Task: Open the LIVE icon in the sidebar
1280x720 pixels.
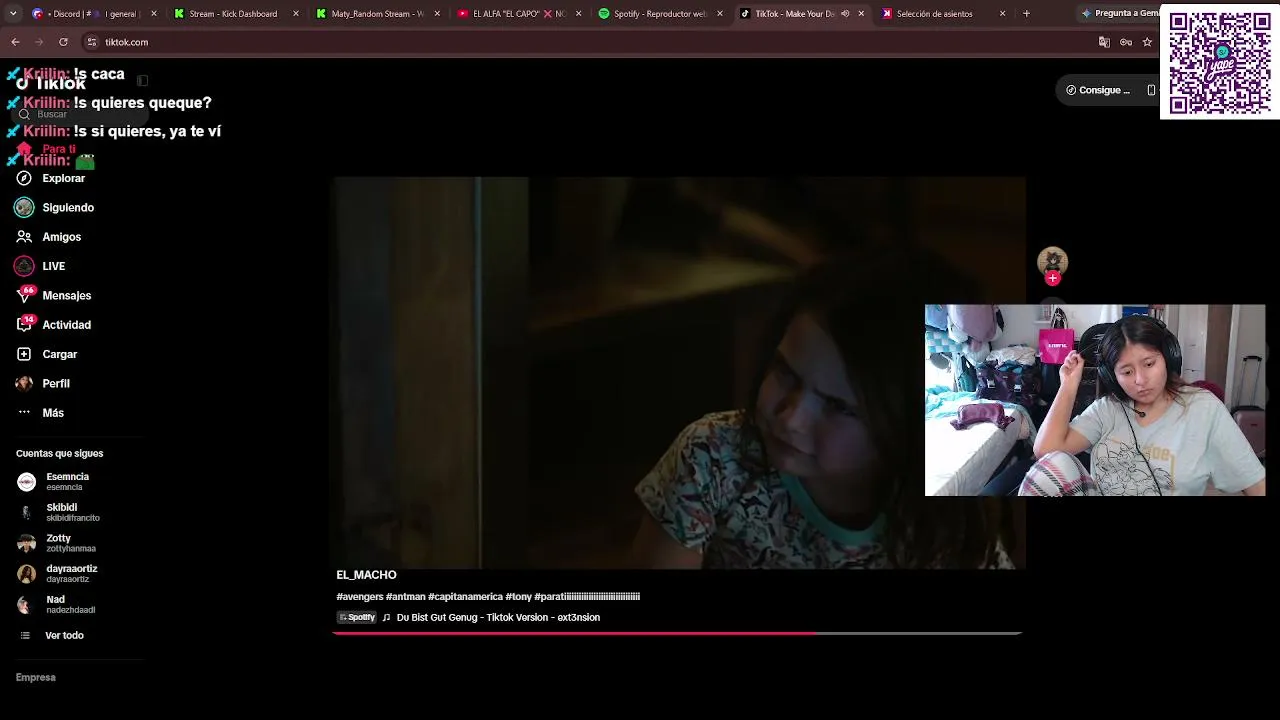Action: click(x=24, y=266)
